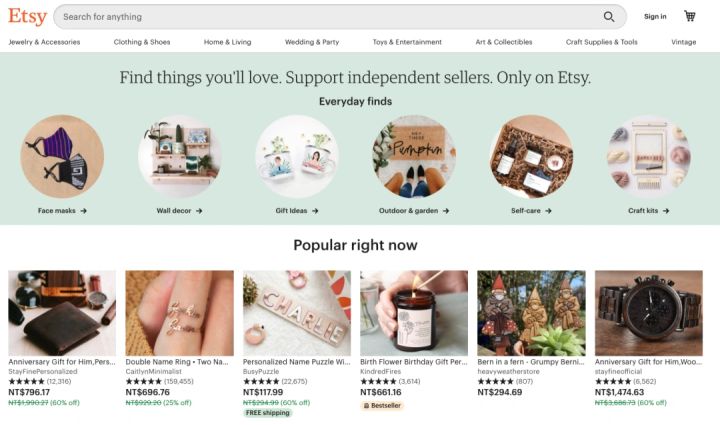
Task: Click the search magnifier icon
Action: [608, 17]
